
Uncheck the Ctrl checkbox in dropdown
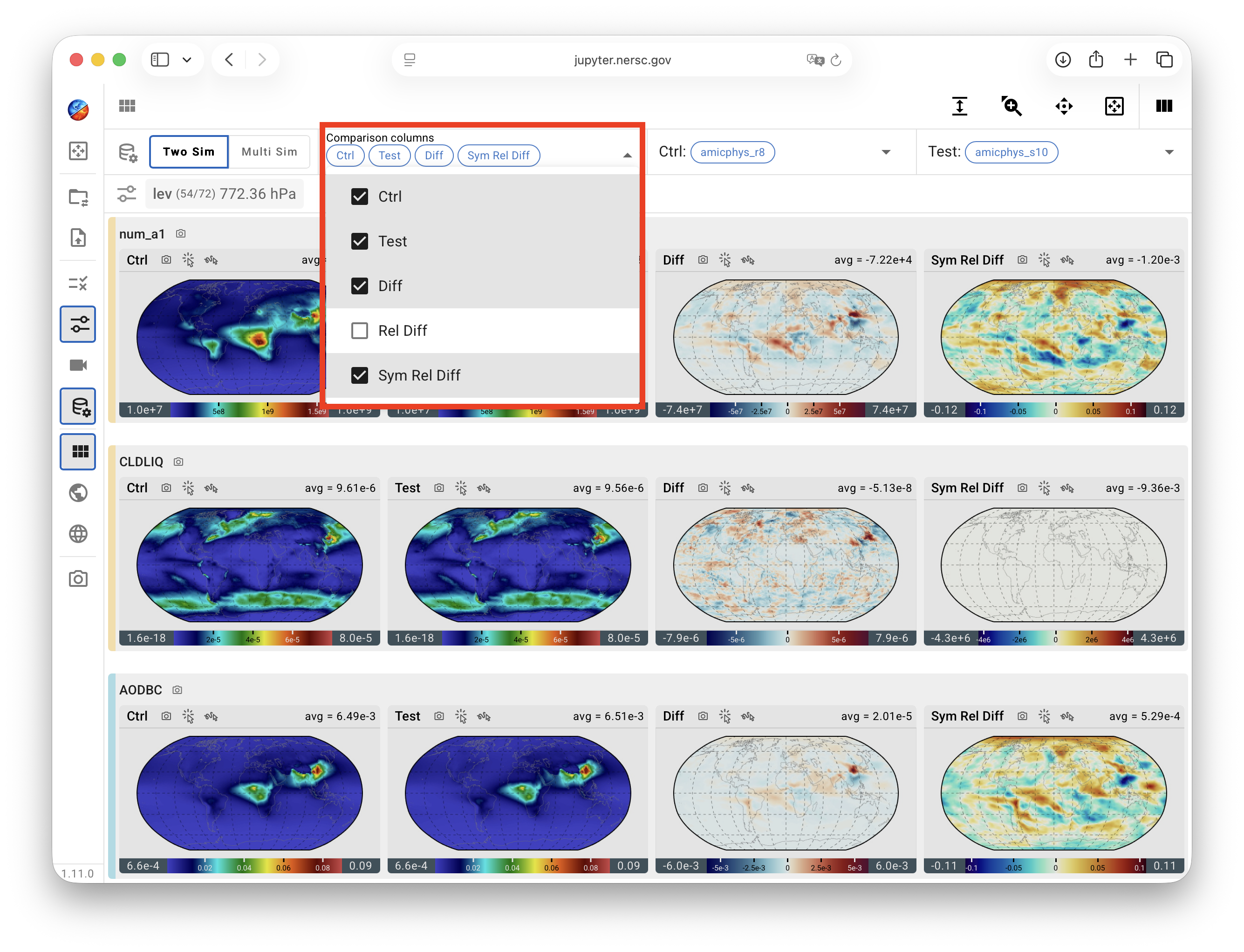[x=359, y=197]
